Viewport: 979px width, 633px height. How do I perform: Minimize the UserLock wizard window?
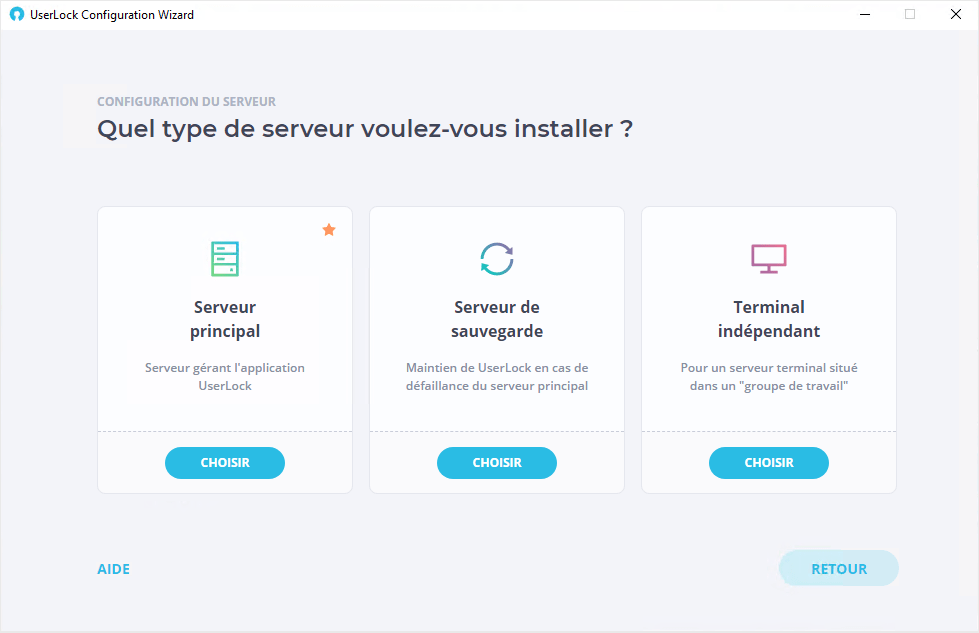point(865,14)
